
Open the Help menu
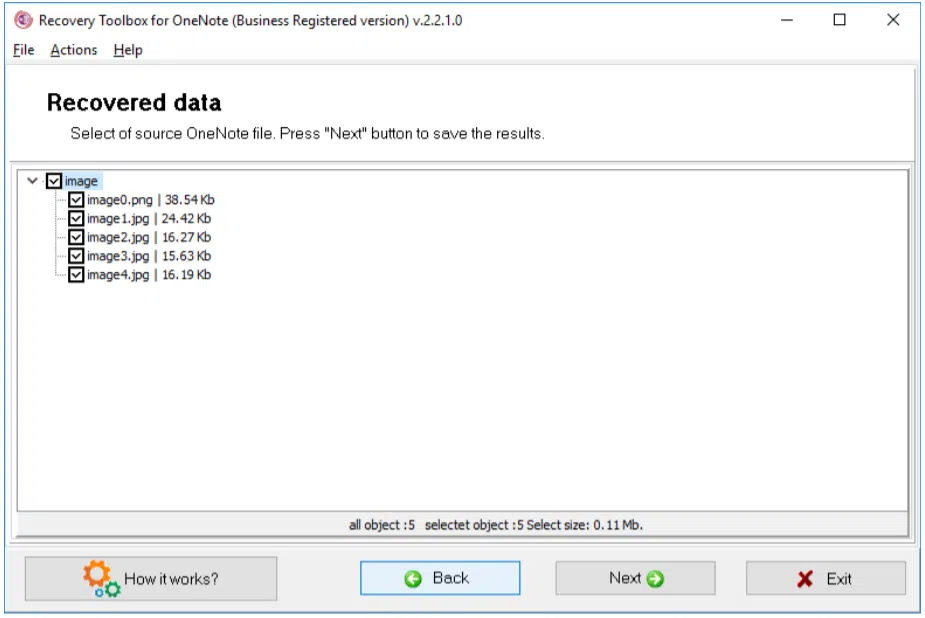click(128, 50)
